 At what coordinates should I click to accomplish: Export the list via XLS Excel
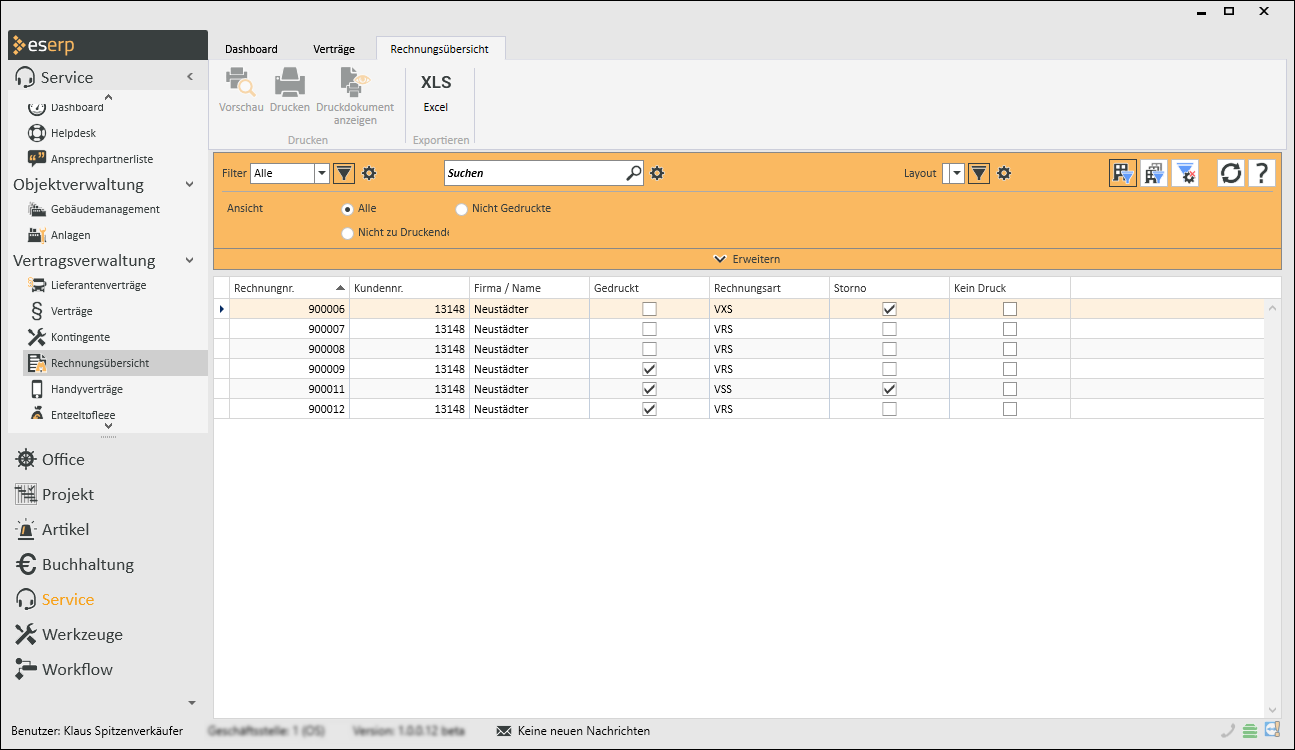coord(436,92)
